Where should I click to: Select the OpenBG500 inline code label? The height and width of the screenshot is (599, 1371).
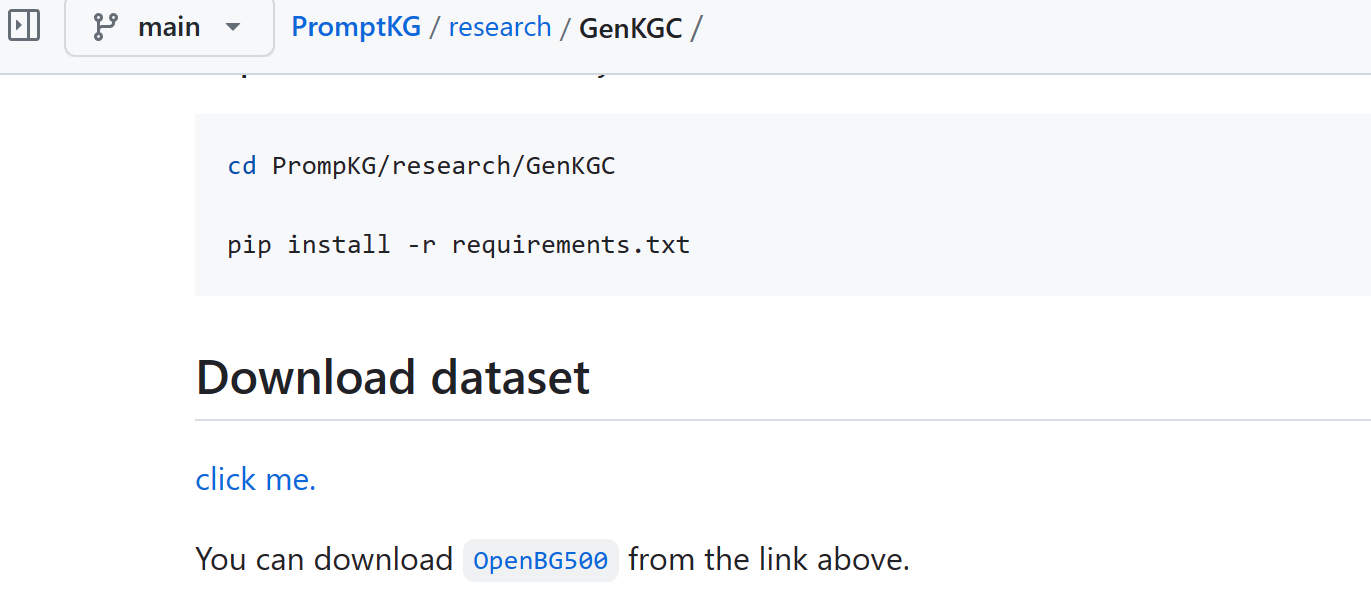click(x=540, y=560)
